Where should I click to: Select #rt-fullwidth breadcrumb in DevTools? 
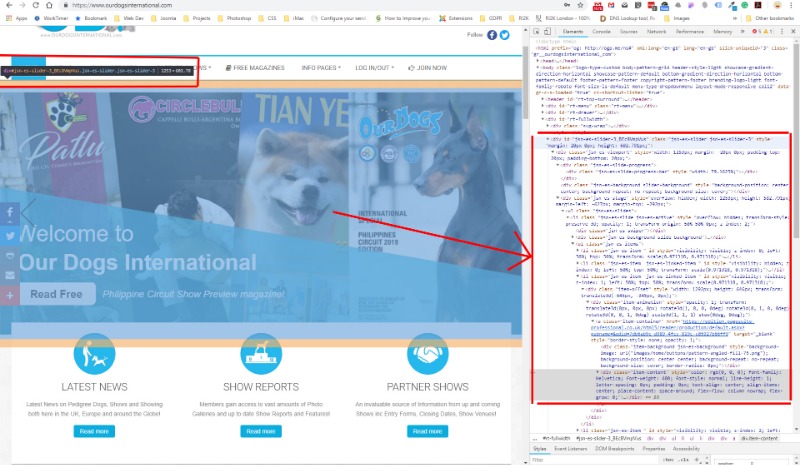point(557,438)
